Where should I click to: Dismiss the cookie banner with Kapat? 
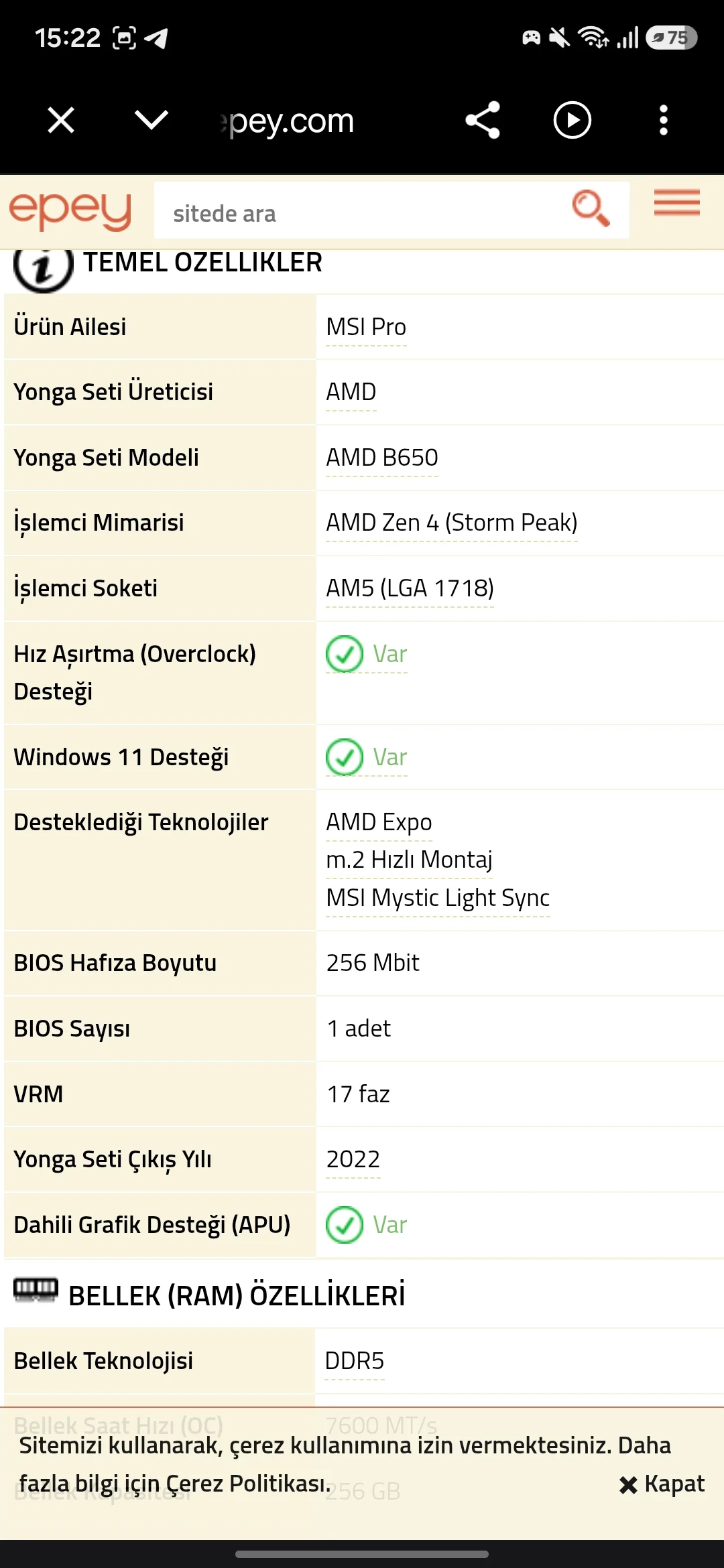[x=662, y=1484]
